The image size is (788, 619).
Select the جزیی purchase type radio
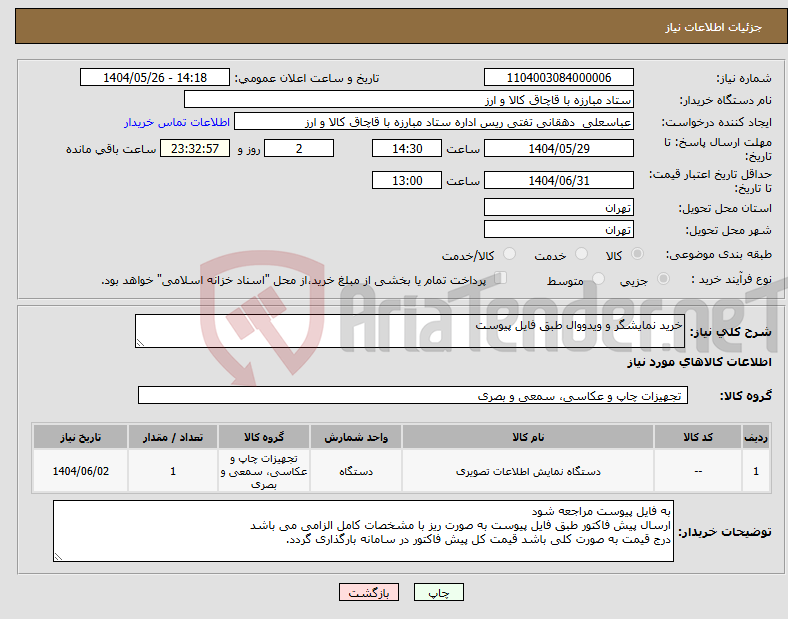click(663, 278)
